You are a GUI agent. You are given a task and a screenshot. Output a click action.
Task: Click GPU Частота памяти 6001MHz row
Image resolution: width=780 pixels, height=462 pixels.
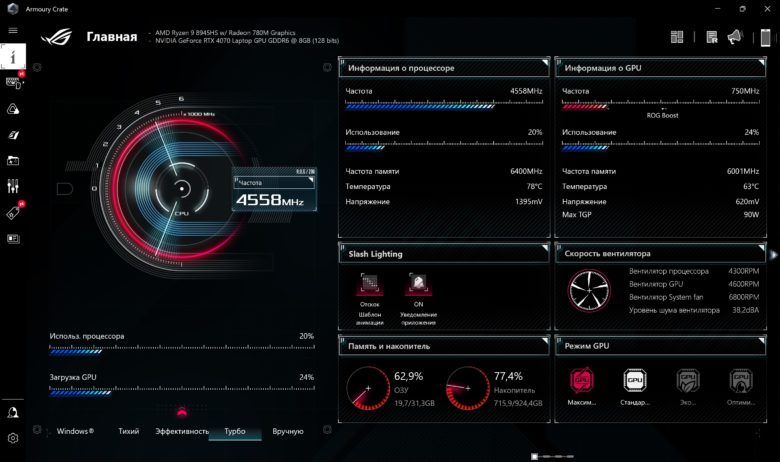pyautogui.click(x=661, y=171)
